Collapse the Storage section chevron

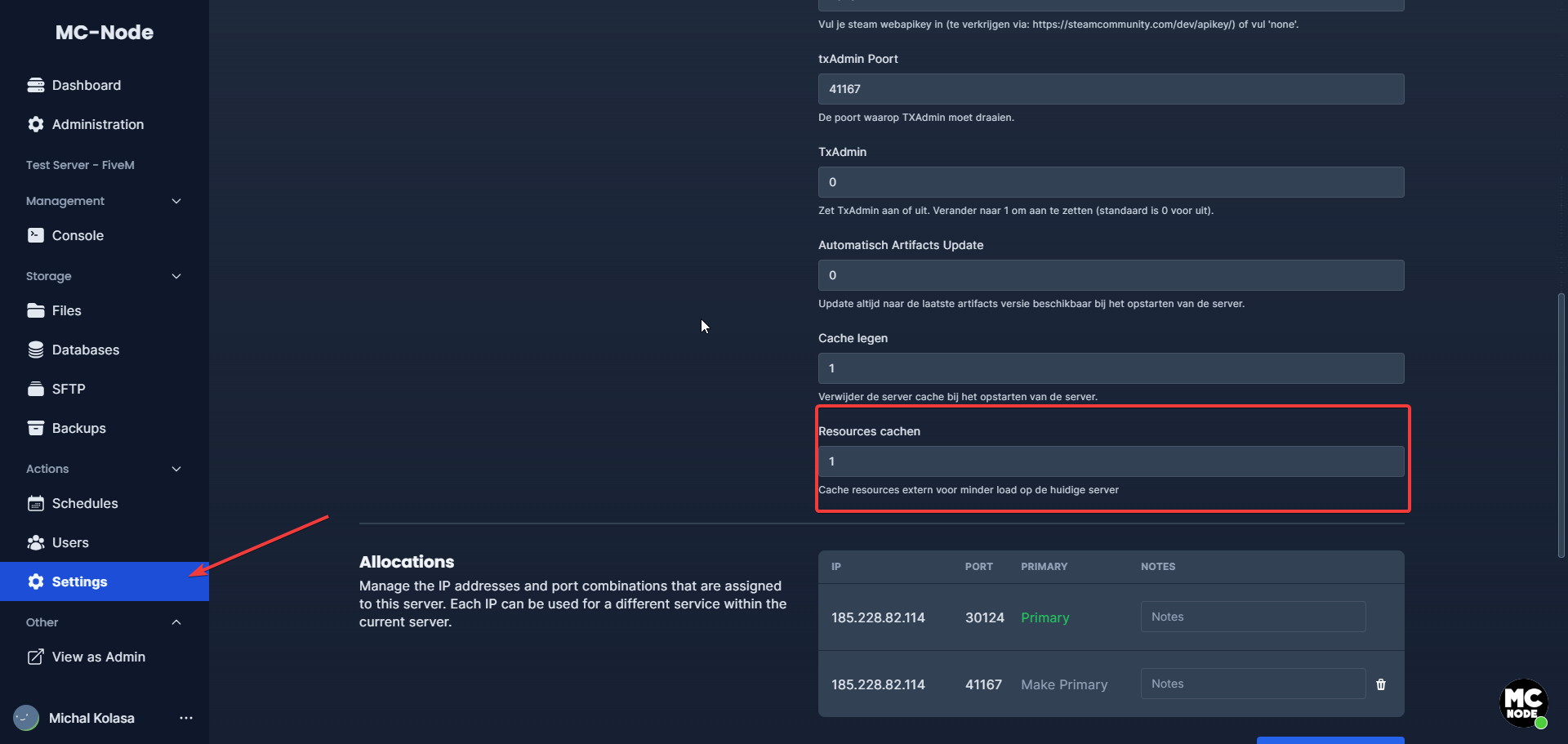pyautogui.click(x=176, y=276)
